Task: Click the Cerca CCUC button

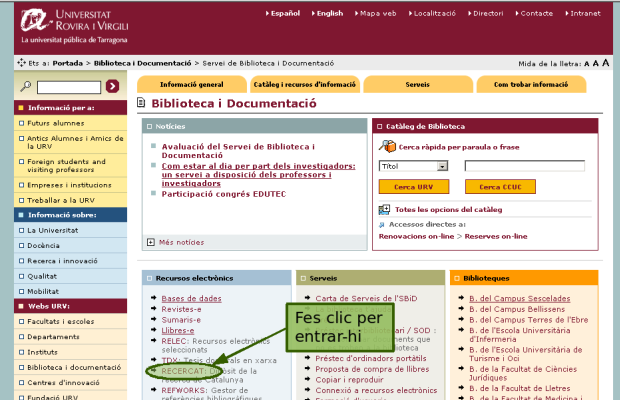Action: click(x=500, y=187)
